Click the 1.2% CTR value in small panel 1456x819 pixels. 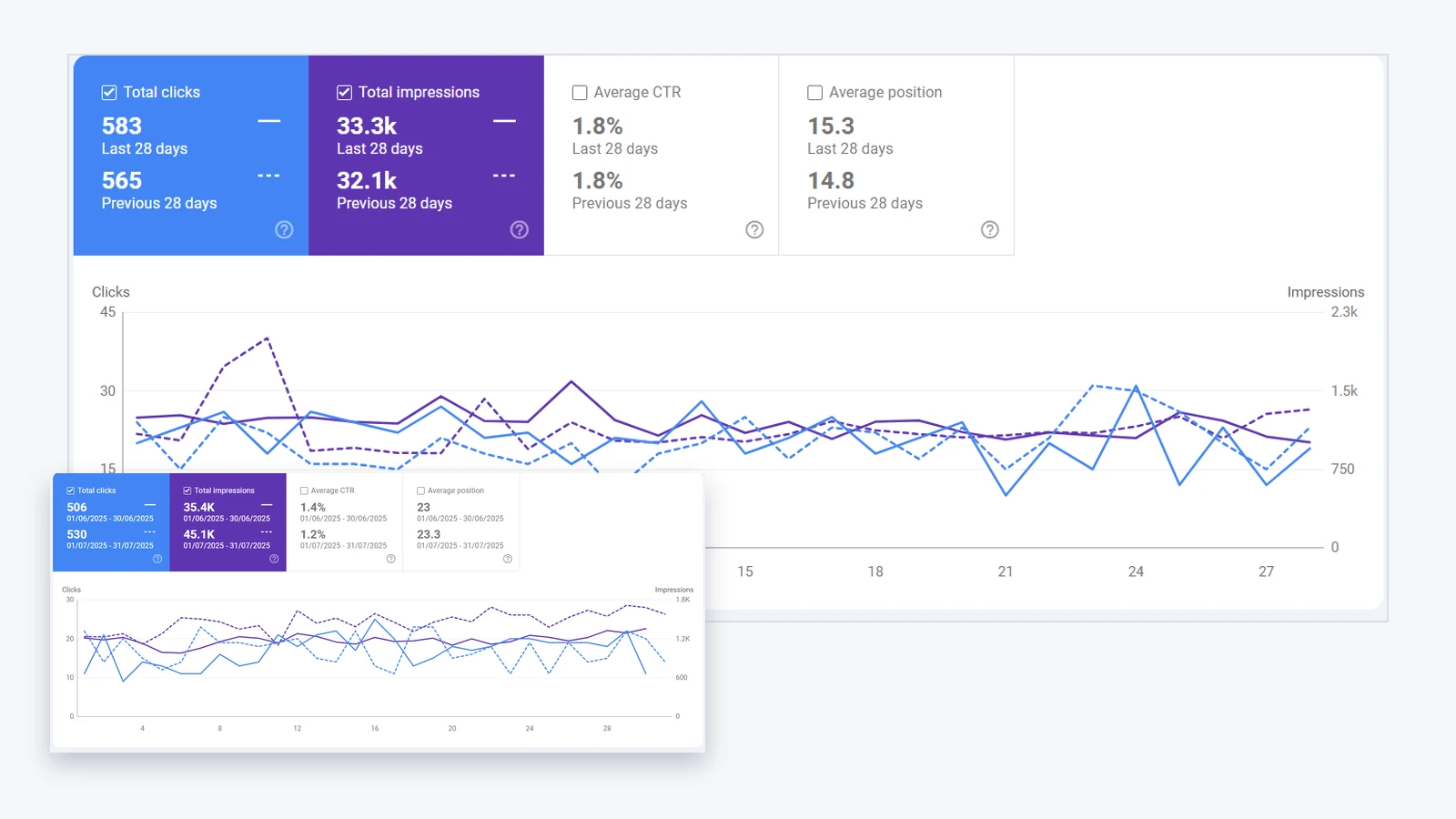pyautogui.click(x=313, y=534)
